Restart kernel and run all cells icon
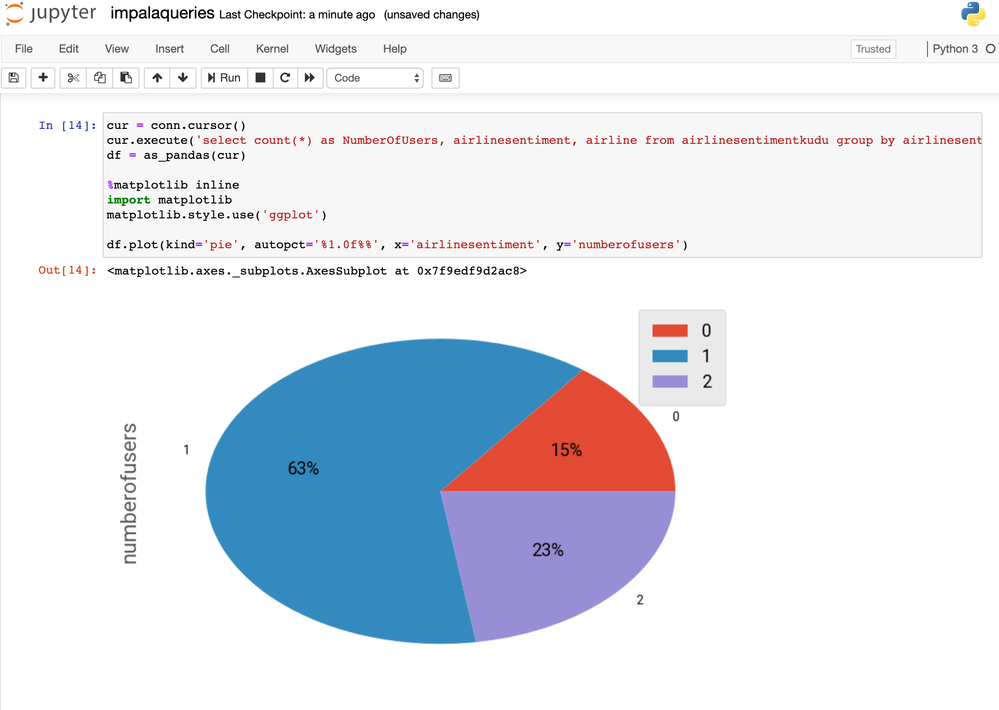Viewport: 999px width, 710px height. [x=310, y=78]
